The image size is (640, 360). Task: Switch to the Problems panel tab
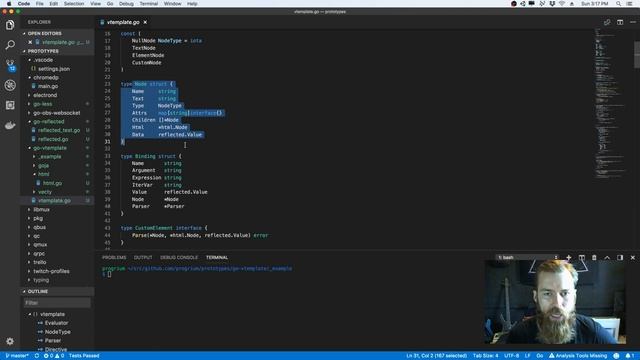point(114,258)
